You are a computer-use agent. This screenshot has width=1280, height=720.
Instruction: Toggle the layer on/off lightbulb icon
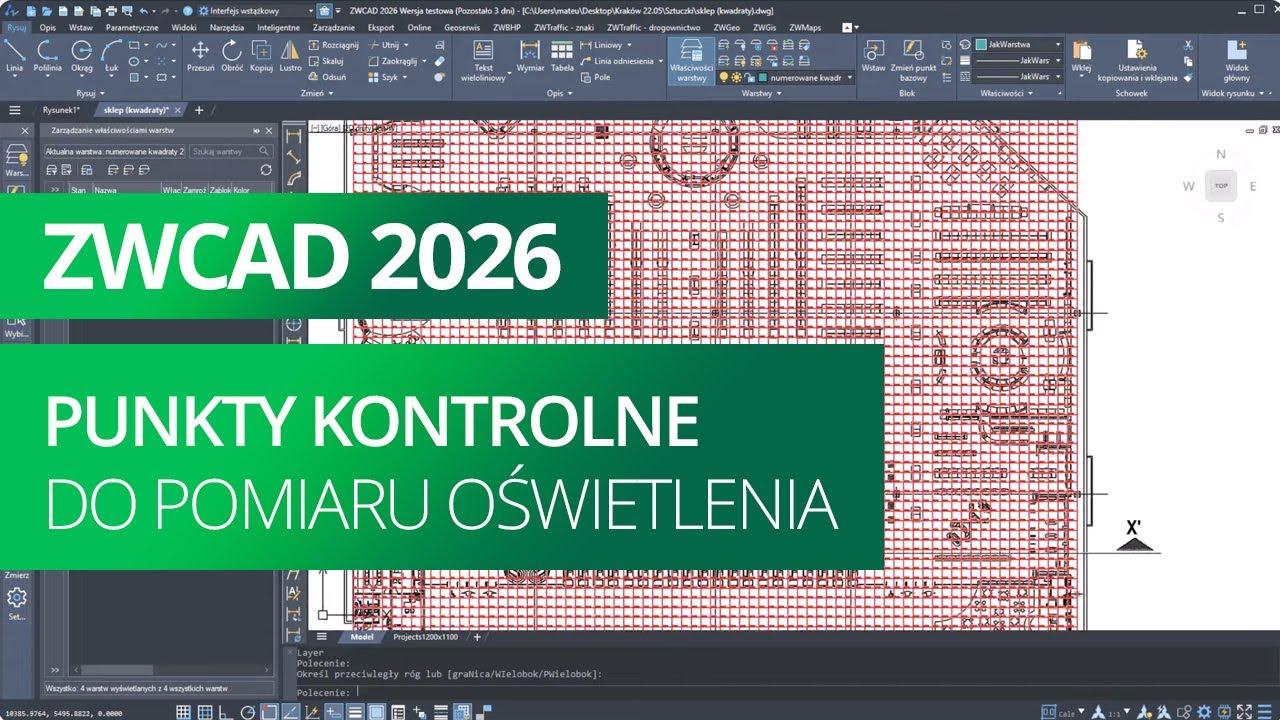tap(724, 77)
